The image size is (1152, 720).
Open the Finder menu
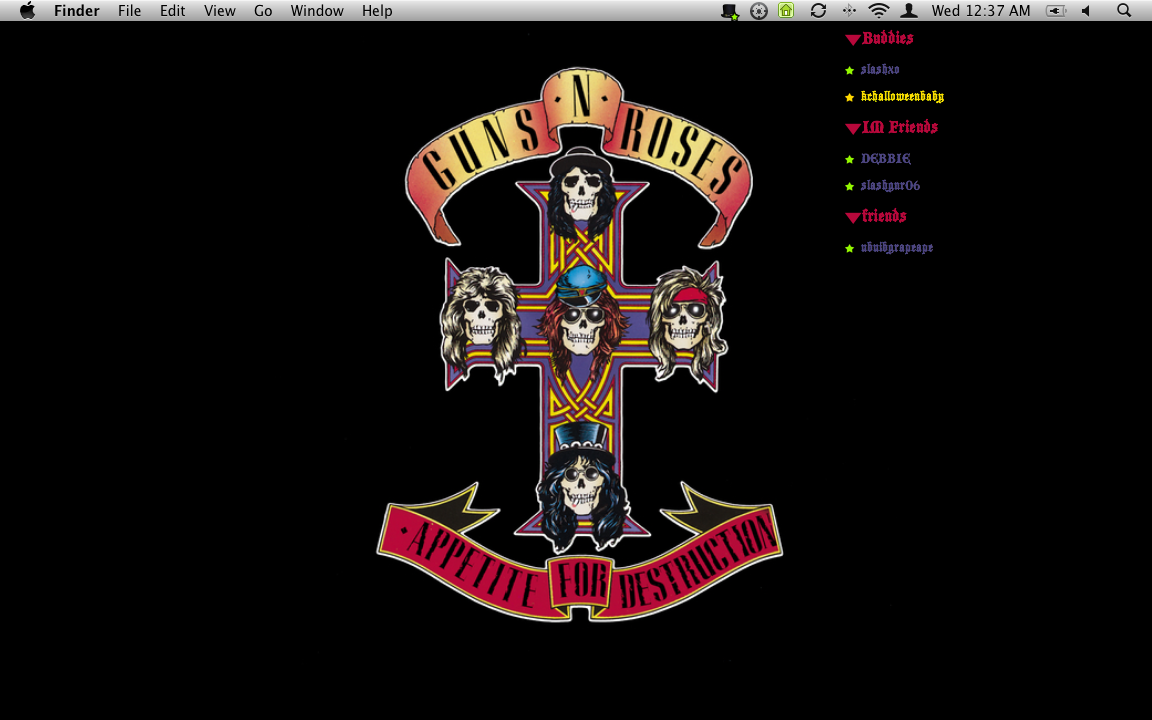pos(76,10)
